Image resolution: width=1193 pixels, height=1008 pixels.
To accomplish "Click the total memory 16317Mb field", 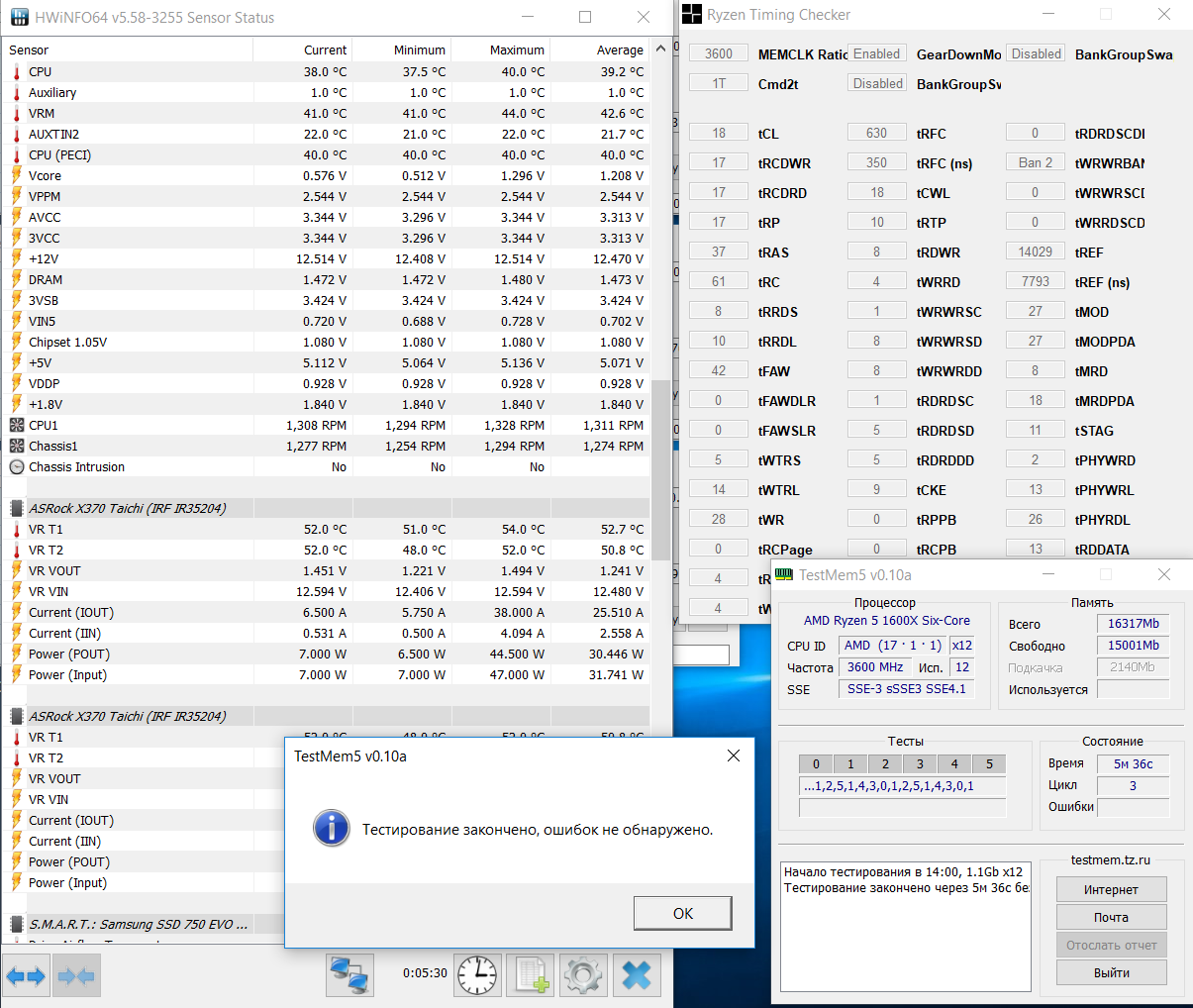I will coord(1134,624).
